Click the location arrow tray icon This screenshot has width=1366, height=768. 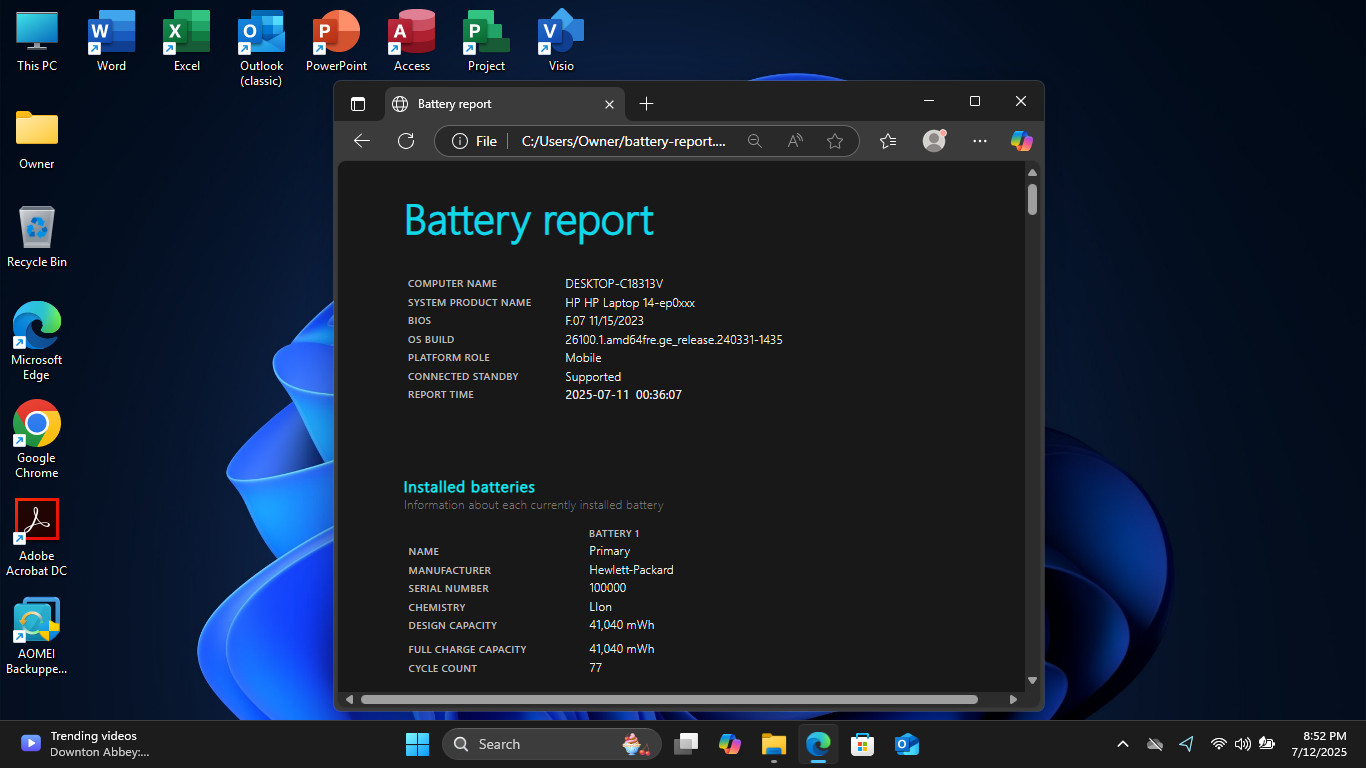pos(1186,744)
